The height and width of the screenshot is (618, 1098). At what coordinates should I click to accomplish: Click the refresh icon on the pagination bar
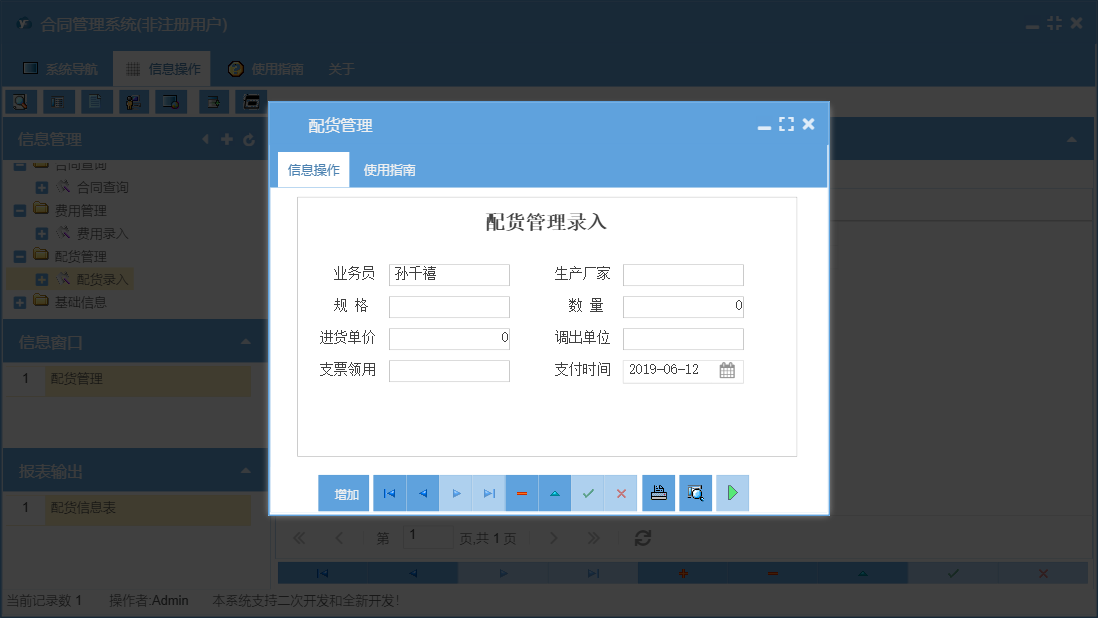coord(643,537)
